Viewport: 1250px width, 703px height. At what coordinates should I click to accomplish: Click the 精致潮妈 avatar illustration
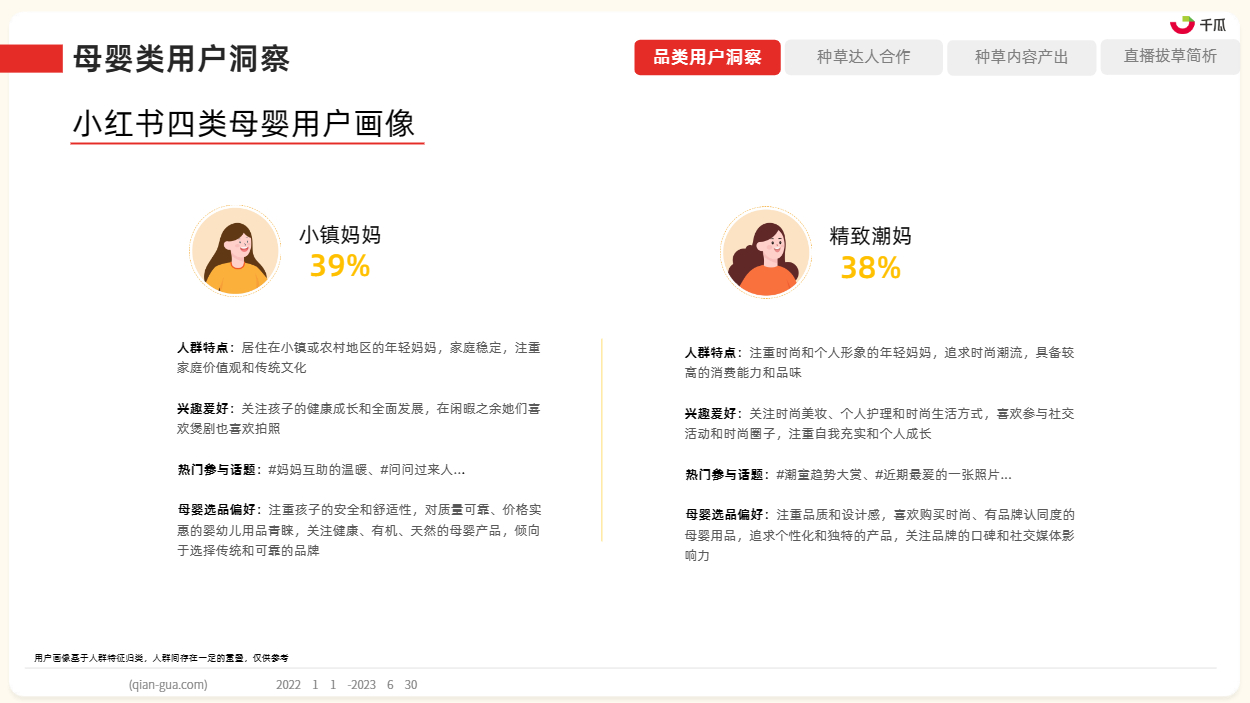click(766, 252)
